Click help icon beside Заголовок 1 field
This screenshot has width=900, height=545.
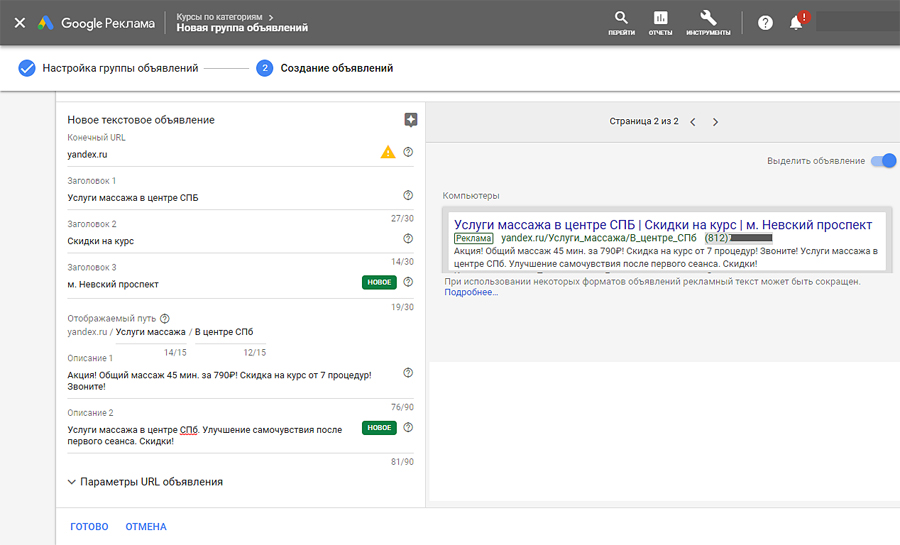coord(408,196)
